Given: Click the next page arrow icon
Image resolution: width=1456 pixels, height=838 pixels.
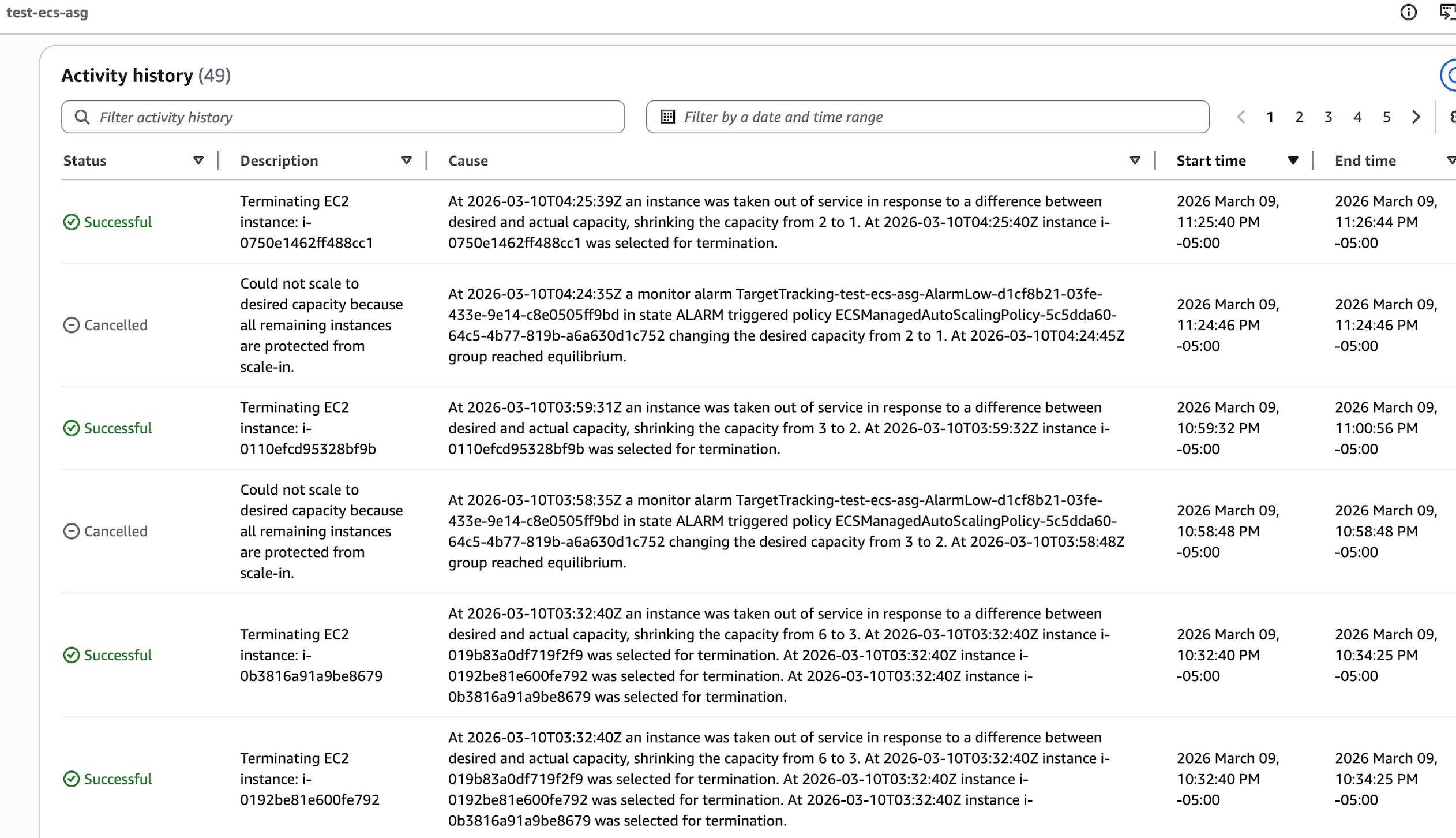Looking at the screenshot, I should pos(1416,117).
